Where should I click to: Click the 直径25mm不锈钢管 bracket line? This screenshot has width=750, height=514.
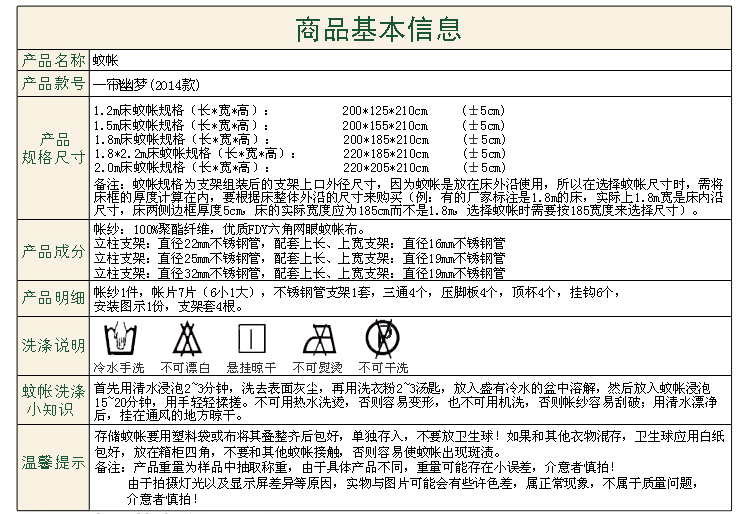pyautogui.click(x=299, y=258)
